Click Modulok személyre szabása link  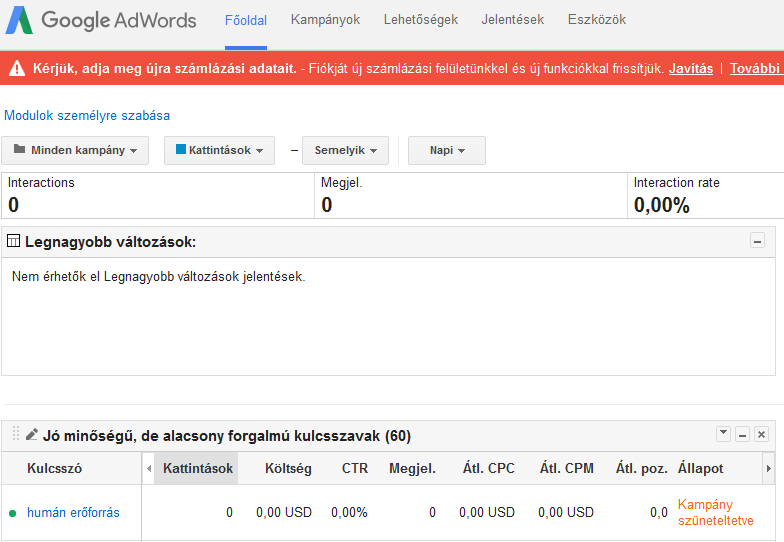pyautogui.click(x=87, y=116)
